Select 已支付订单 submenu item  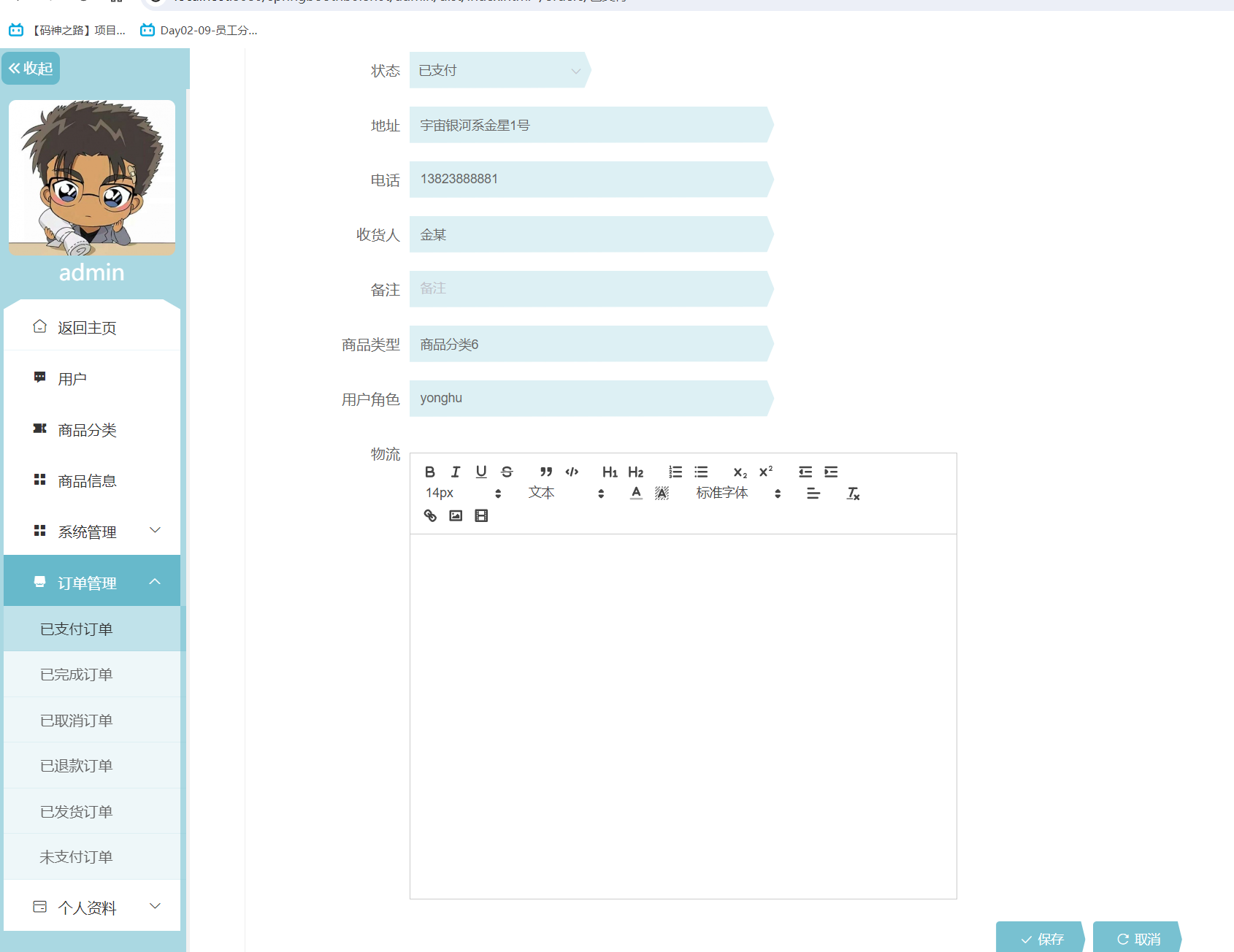[92, 629]
